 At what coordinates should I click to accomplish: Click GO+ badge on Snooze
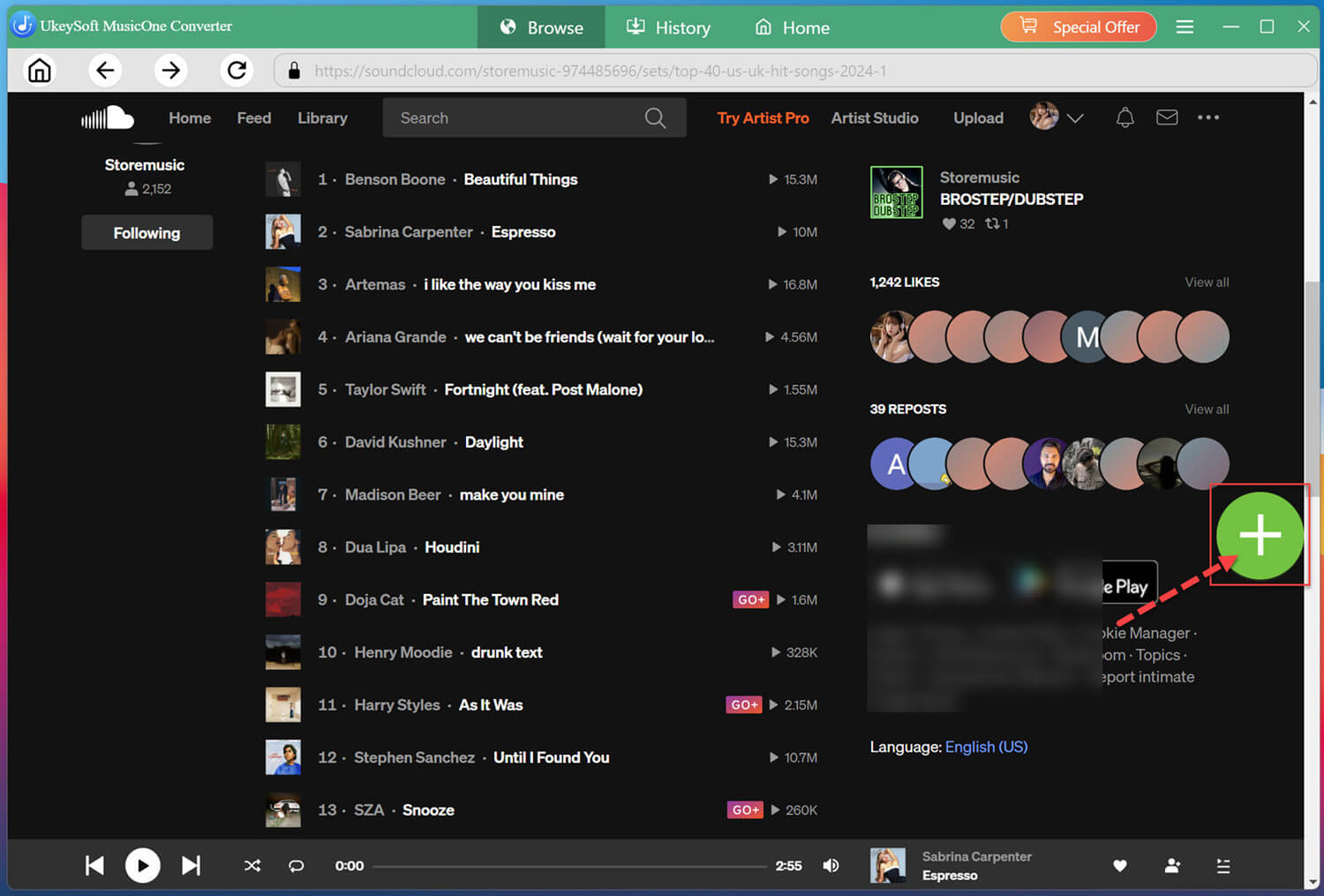(x=746, y=809)
